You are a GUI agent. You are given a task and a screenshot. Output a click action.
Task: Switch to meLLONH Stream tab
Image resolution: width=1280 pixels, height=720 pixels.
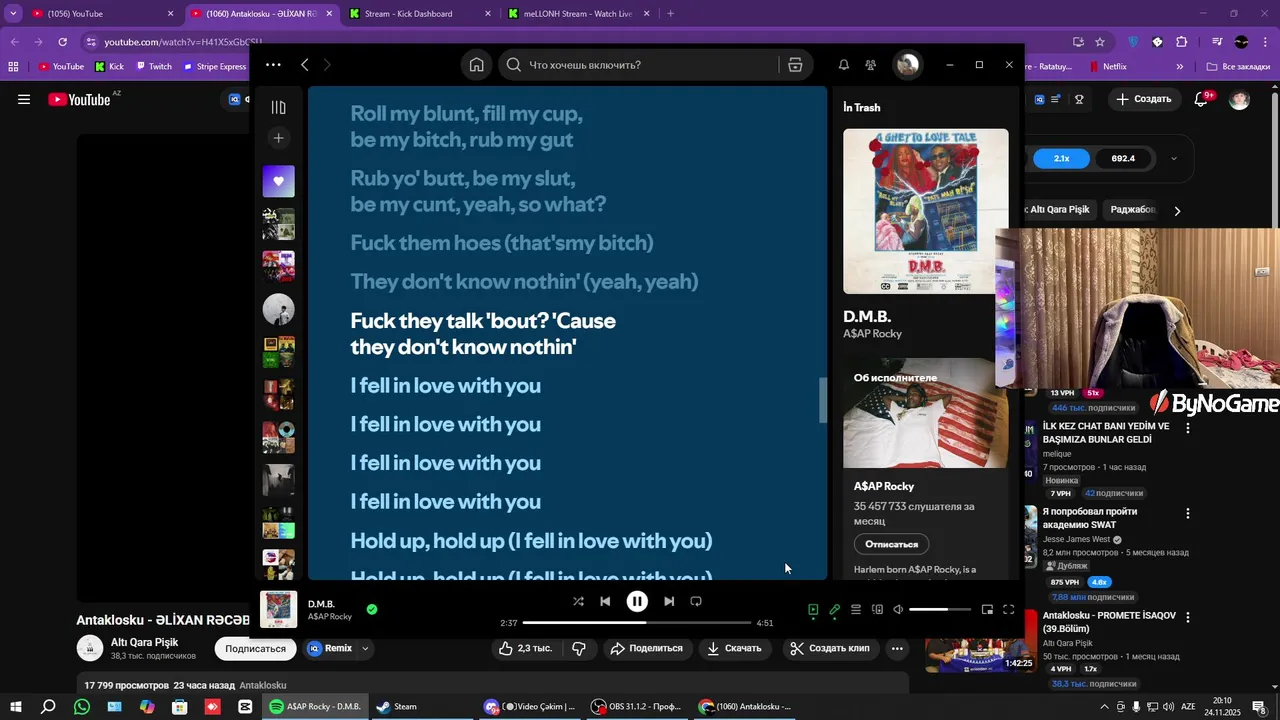pyautogui.click(x=578, y=14)
